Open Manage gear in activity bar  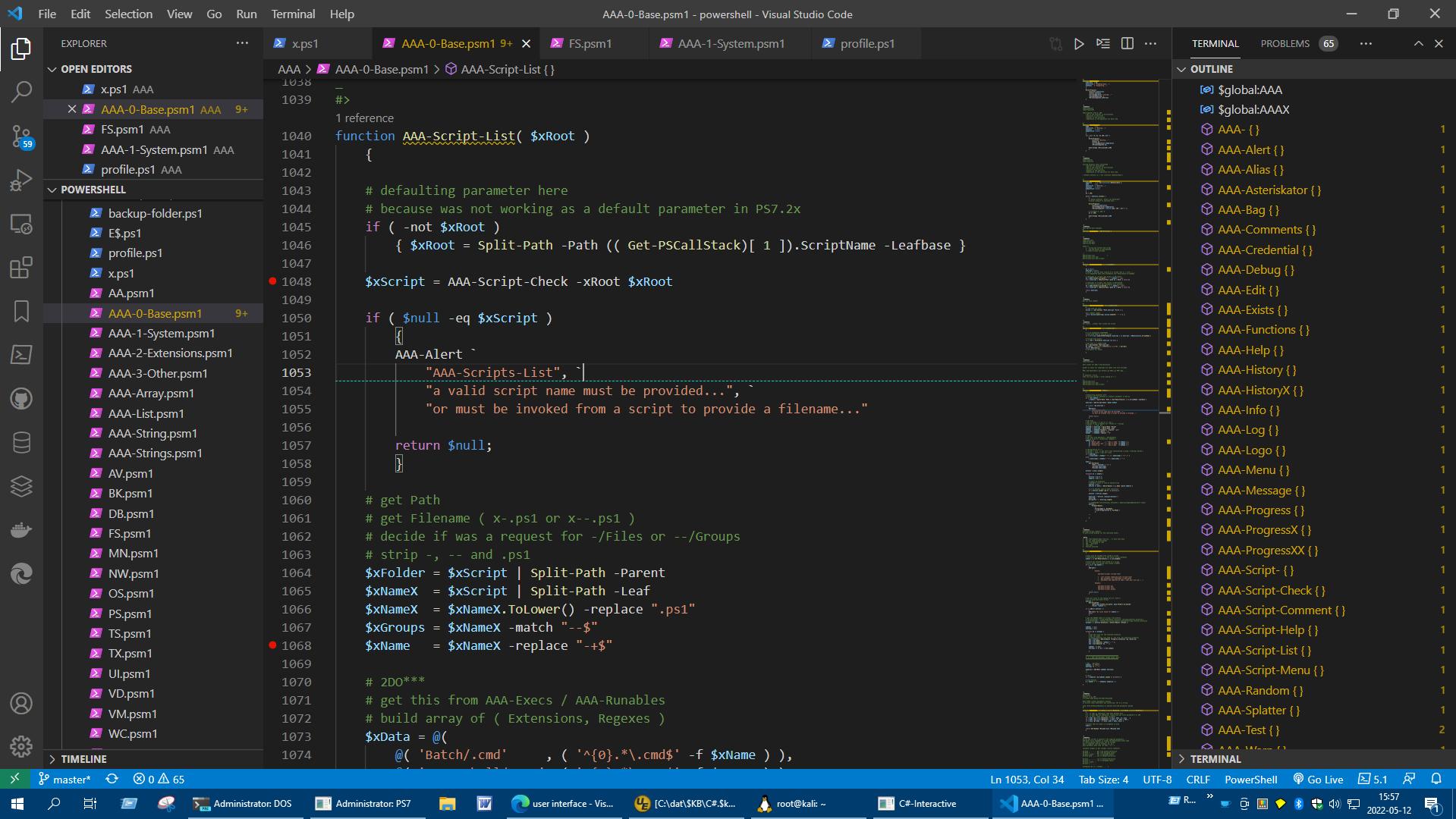point(21,747)
